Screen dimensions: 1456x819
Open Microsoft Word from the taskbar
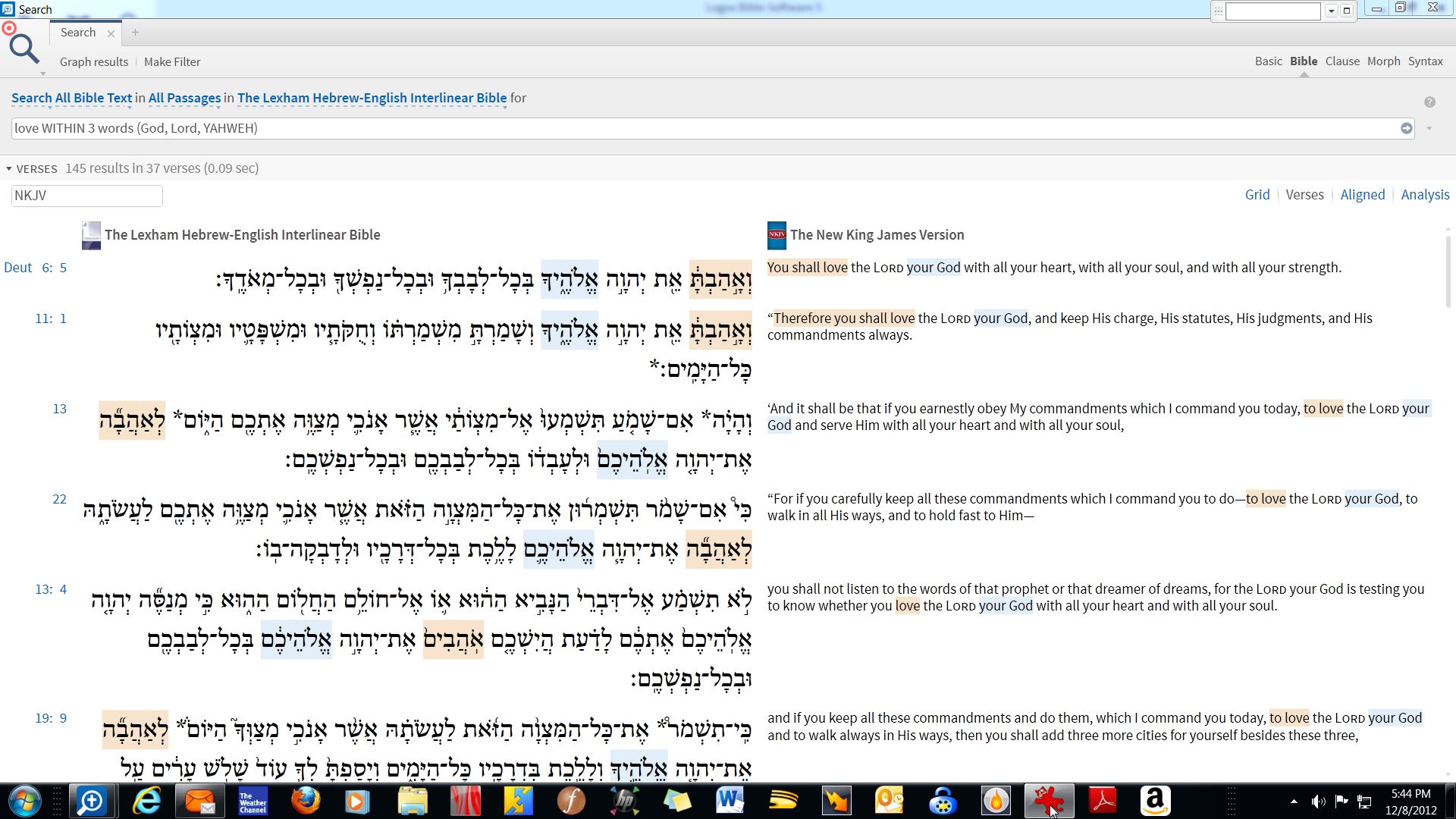730,802
